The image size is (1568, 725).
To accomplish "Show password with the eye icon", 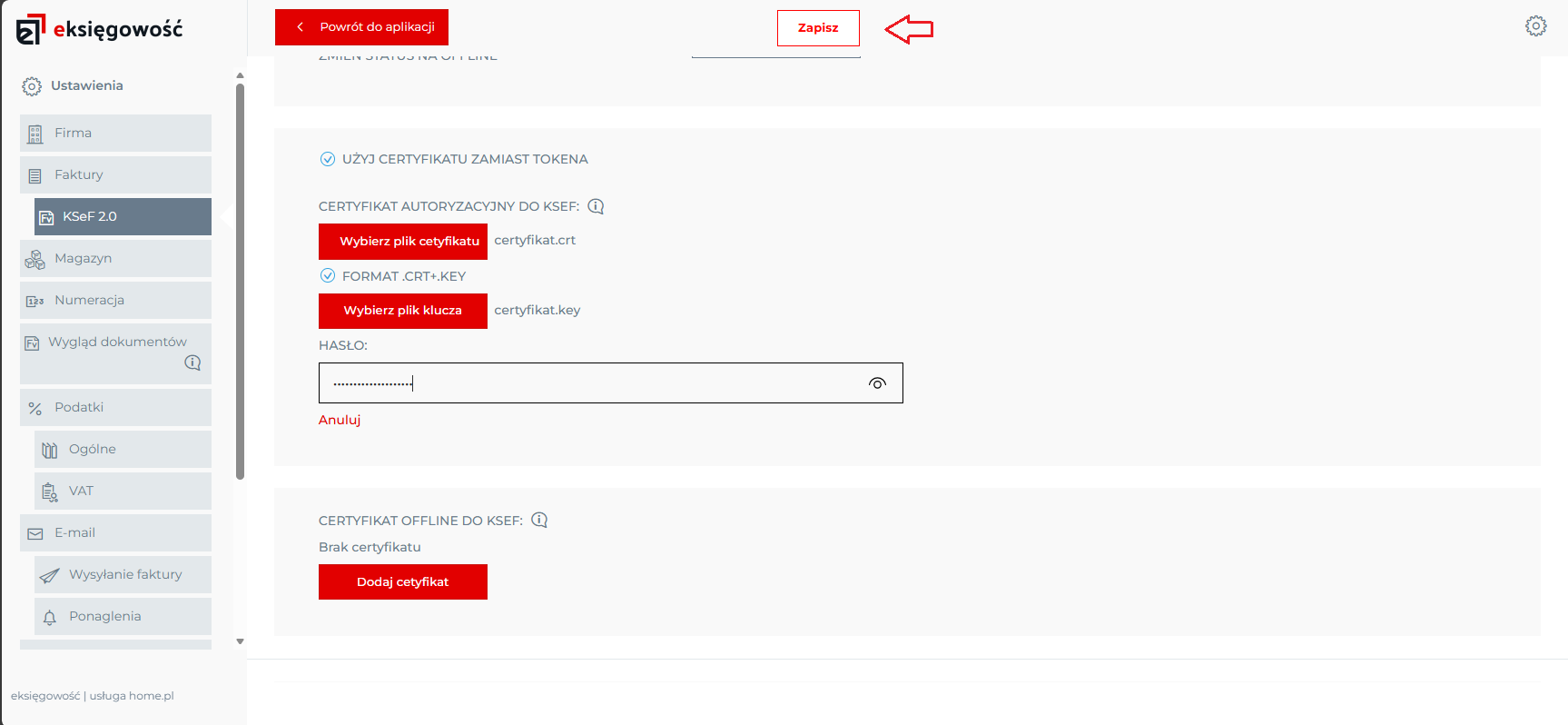I will [877, 383].
